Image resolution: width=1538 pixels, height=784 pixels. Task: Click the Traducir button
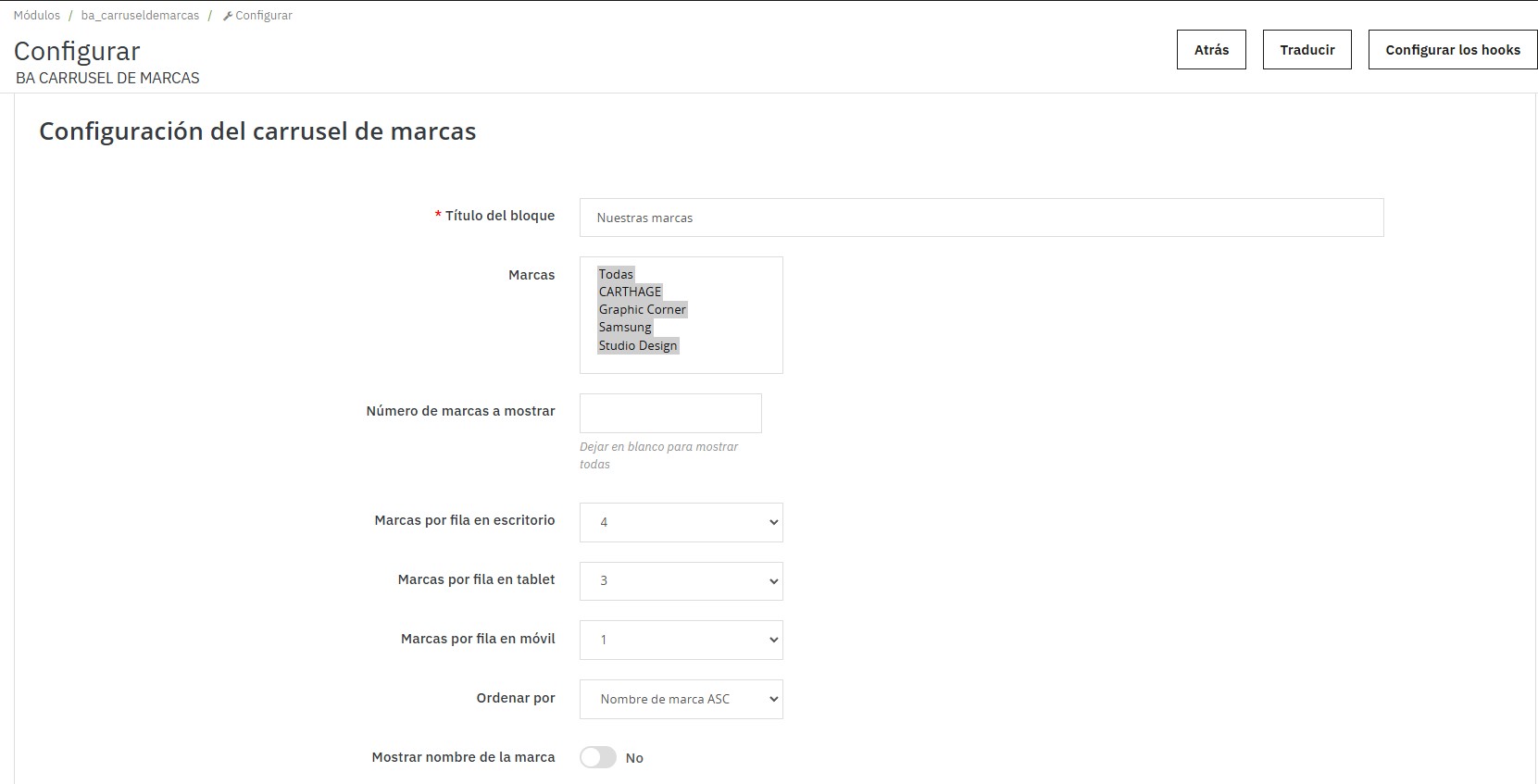click(1307, 50)
